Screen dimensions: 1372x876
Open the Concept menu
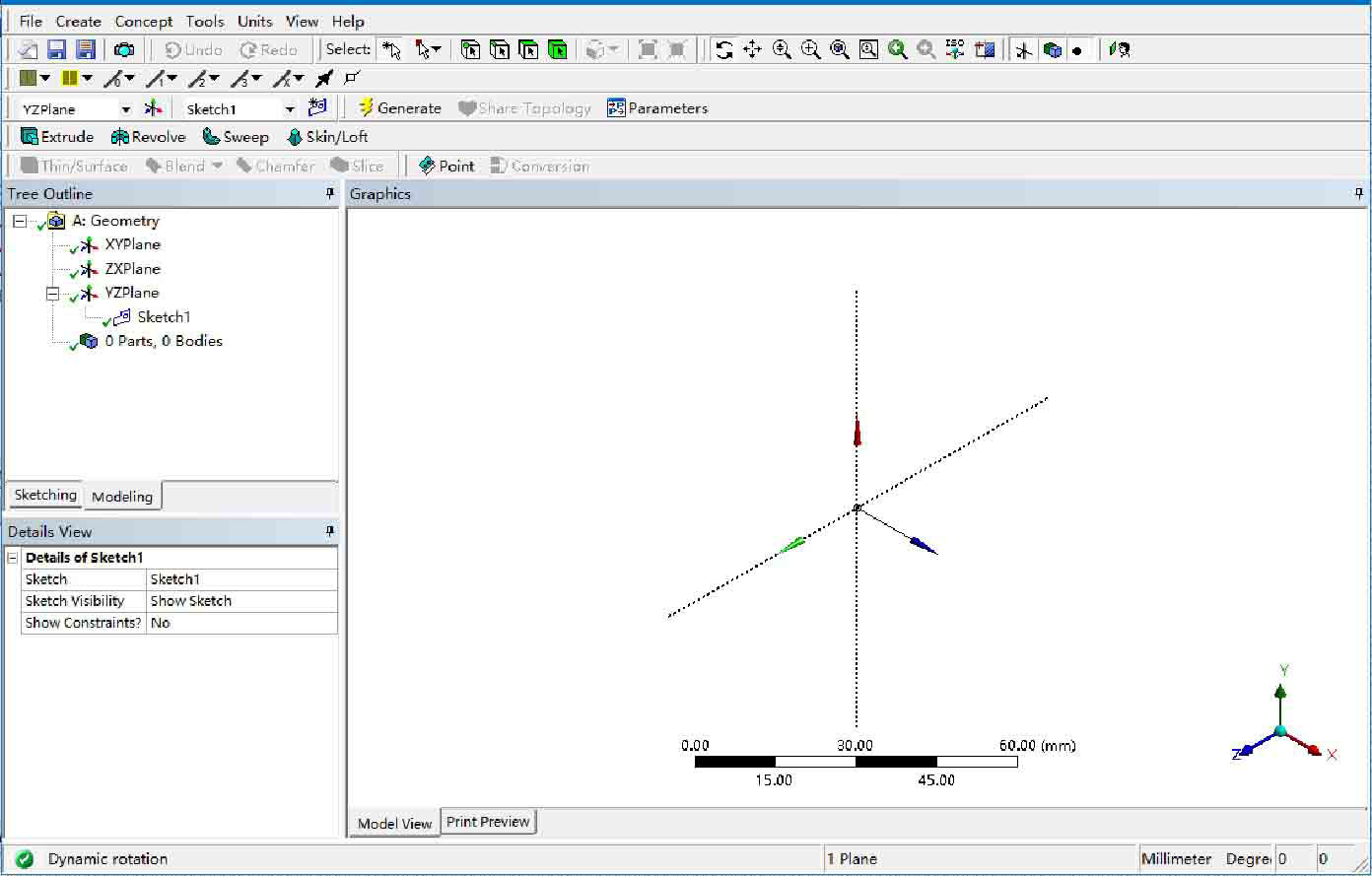(143, 21)
